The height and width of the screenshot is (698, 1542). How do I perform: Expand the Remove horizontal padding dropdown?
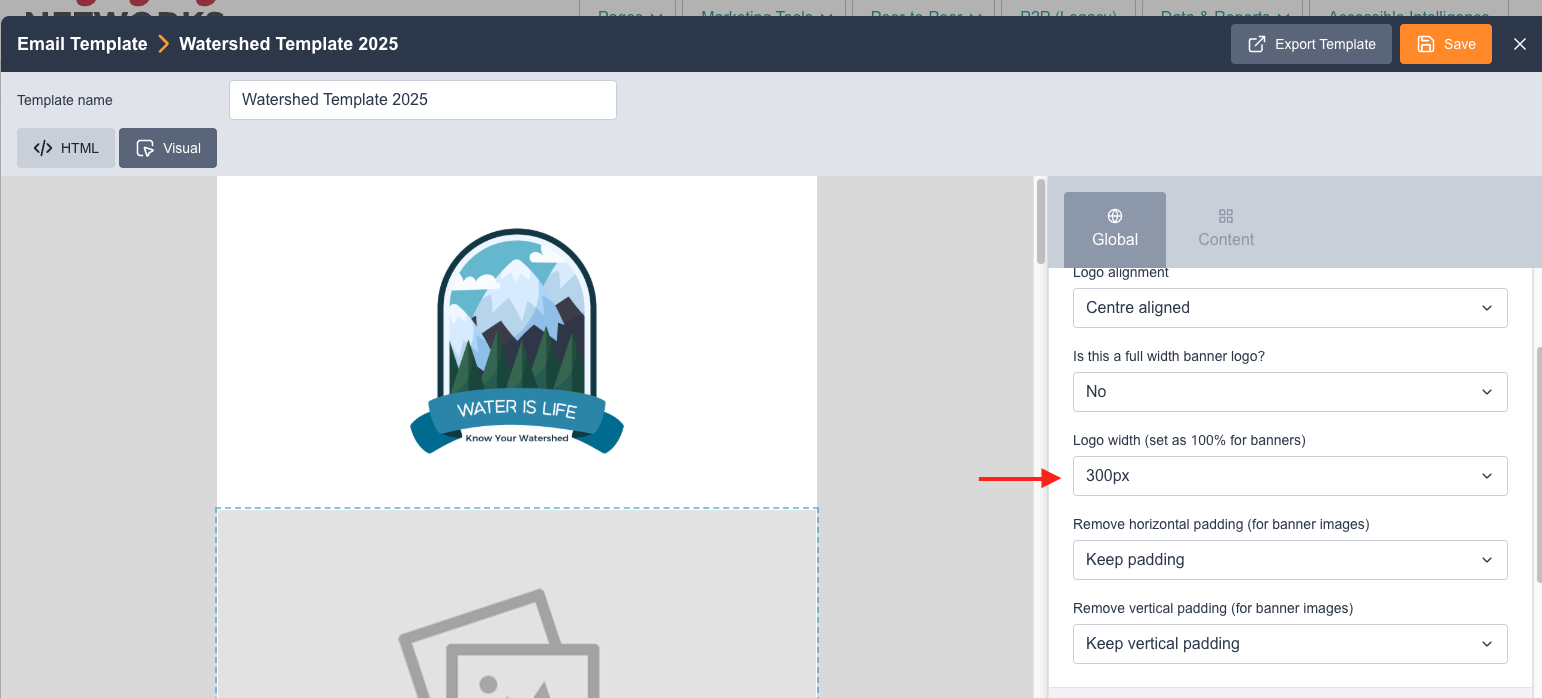point(1289,560)
